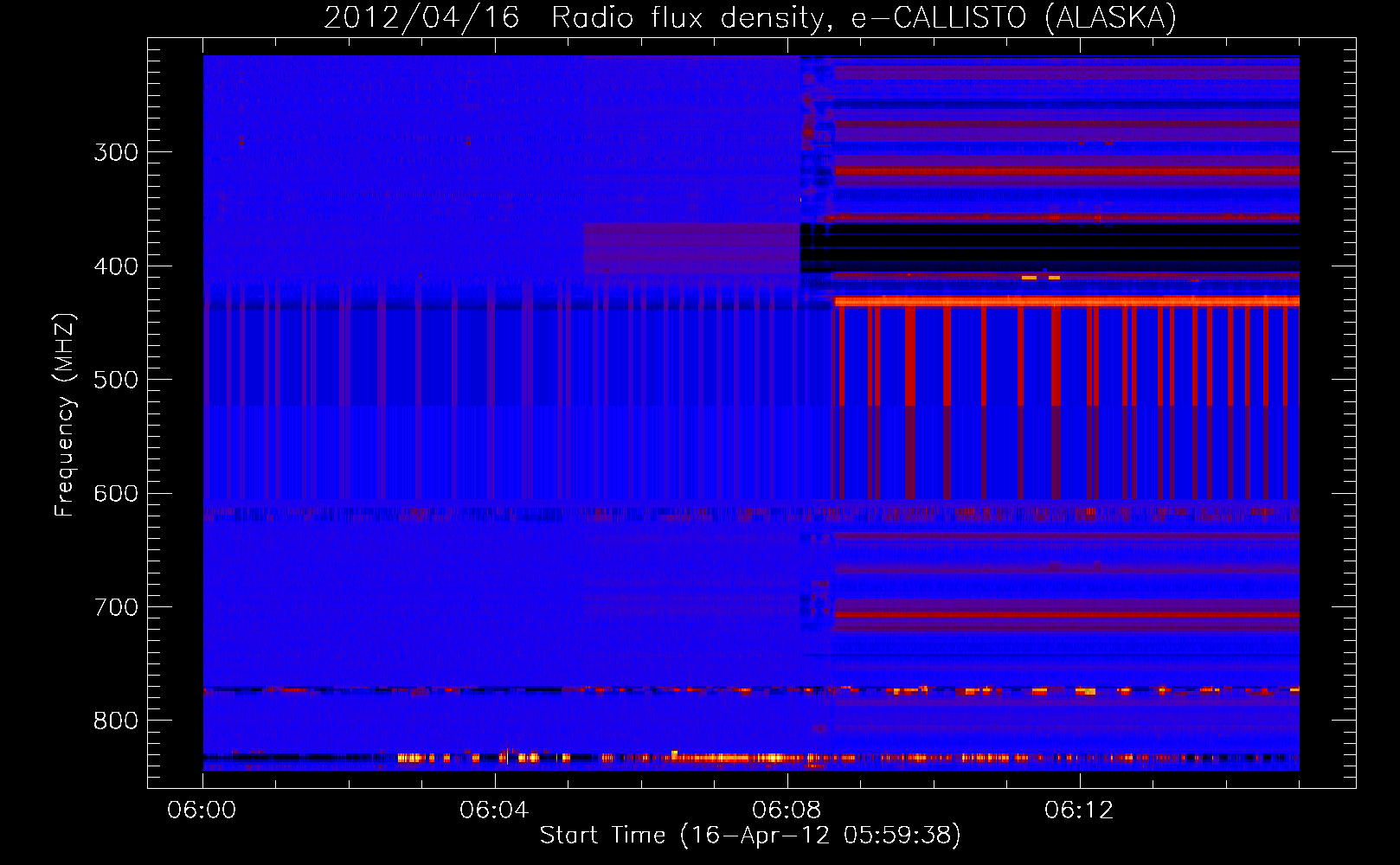Select the 300 frequency axis label
The width and height of the screenshot is (1400, 865).
116,152
